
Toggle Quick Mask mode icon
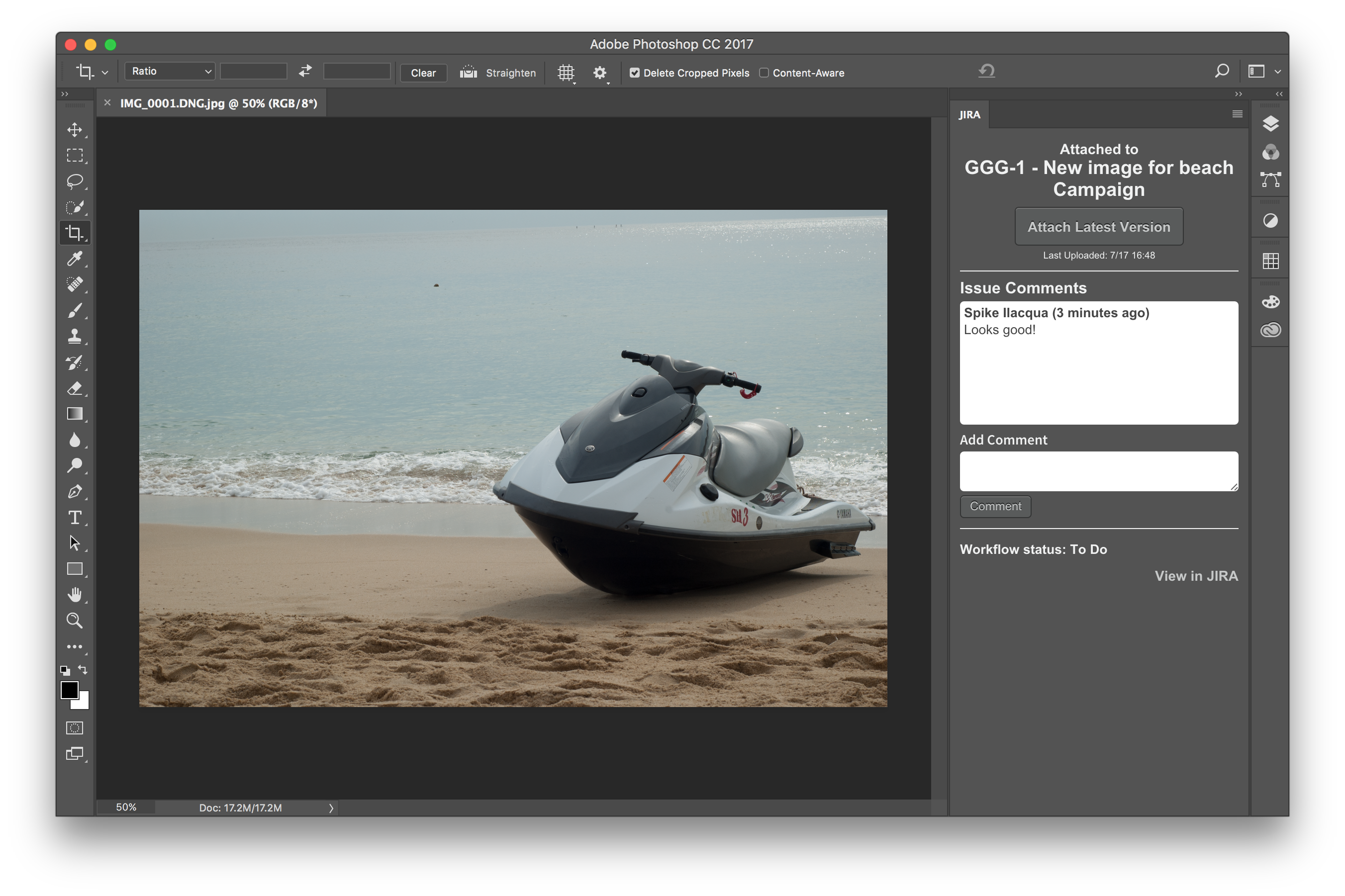pos(74,728)
